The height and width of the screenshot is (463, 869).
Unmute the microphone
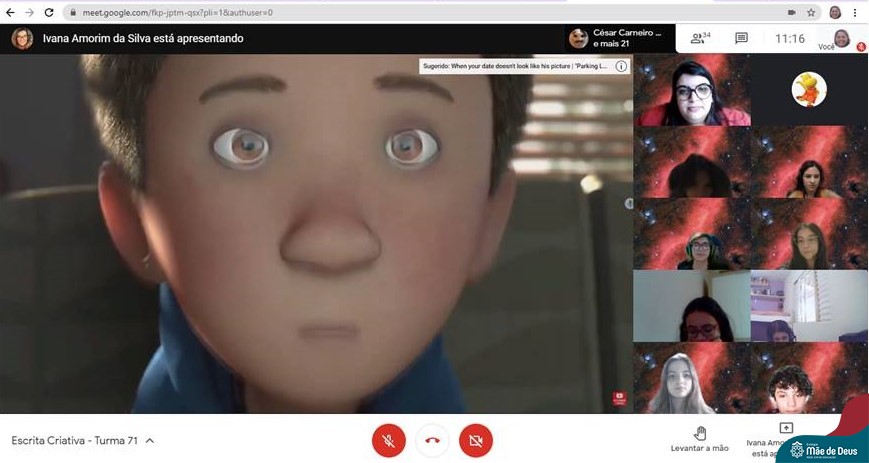point(389,440)
